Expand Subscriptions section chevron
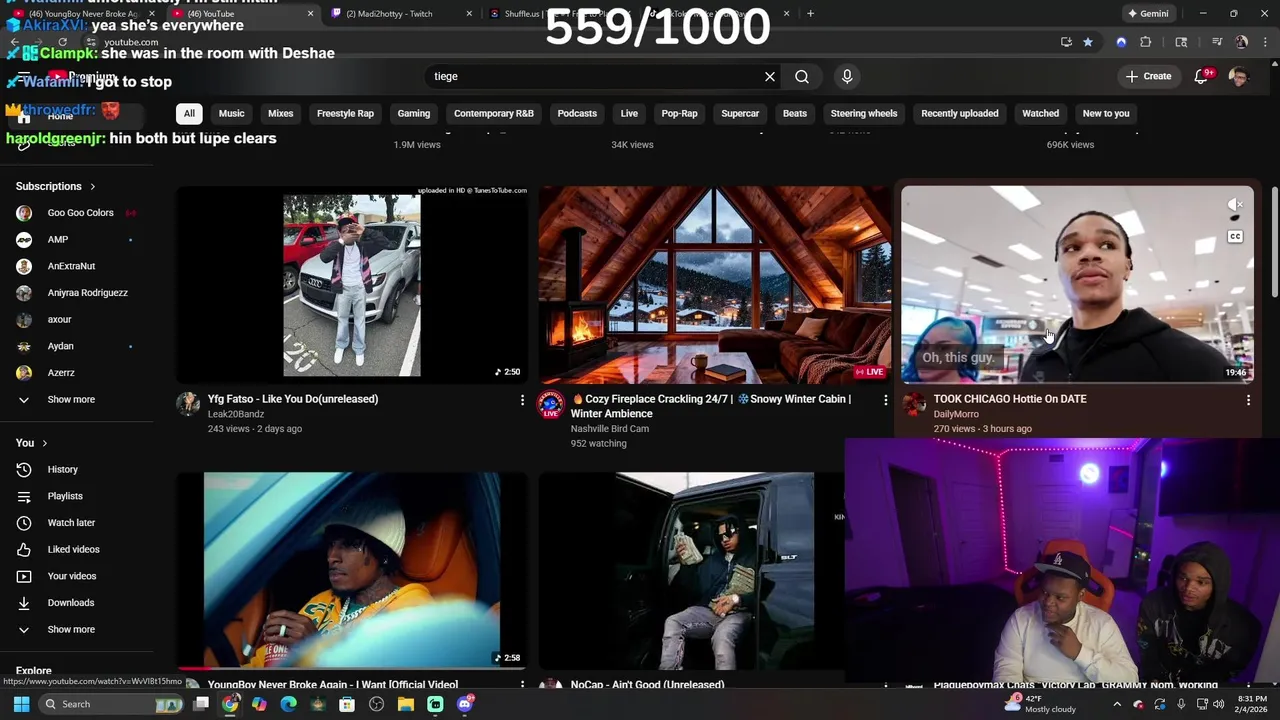Screen dimensions: 1280x720 point(93,187)
